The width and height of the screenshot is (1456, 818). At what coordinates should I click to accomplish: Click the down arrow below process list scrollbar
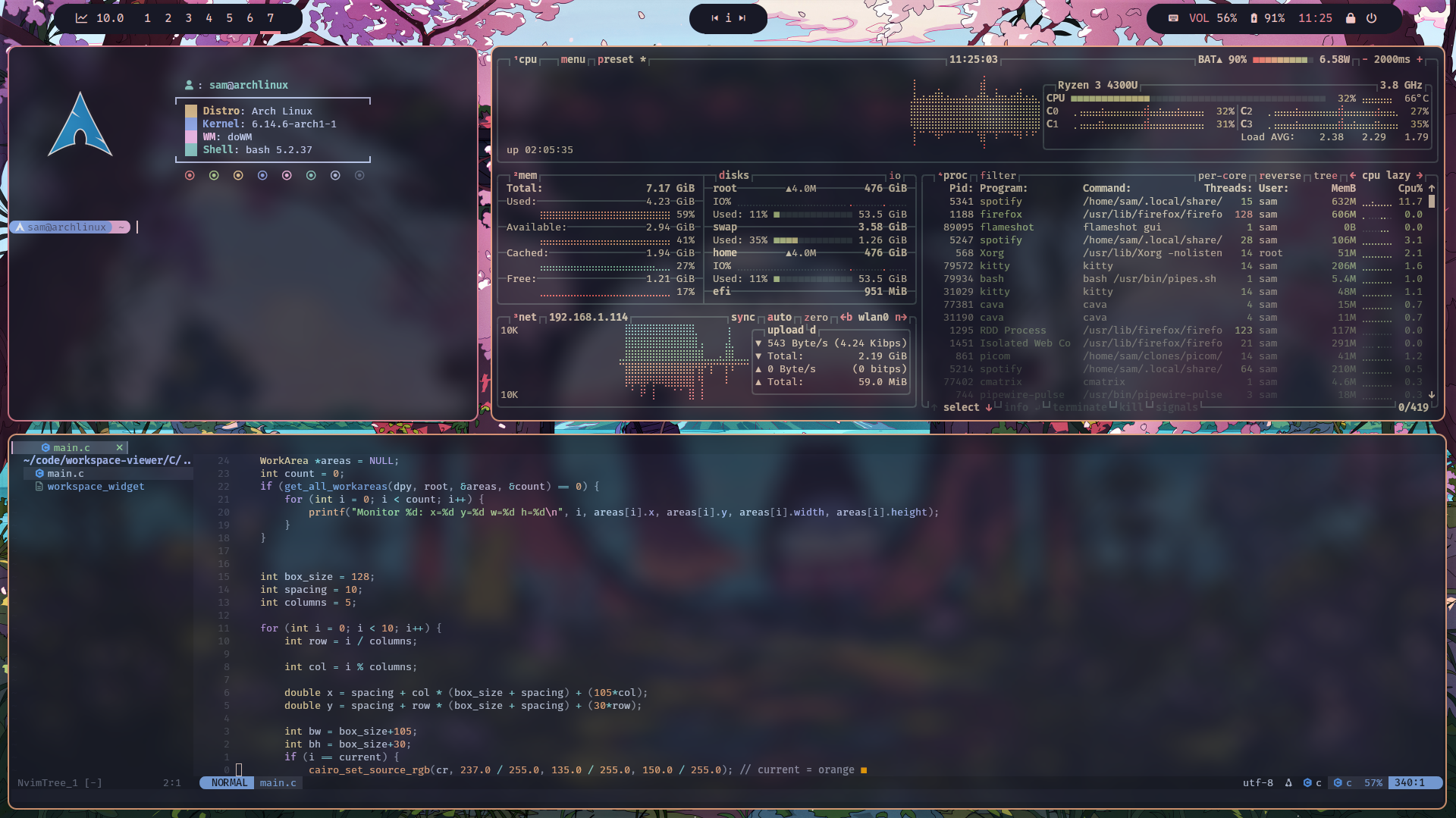pyautogui.click(x=1432, y=394)
